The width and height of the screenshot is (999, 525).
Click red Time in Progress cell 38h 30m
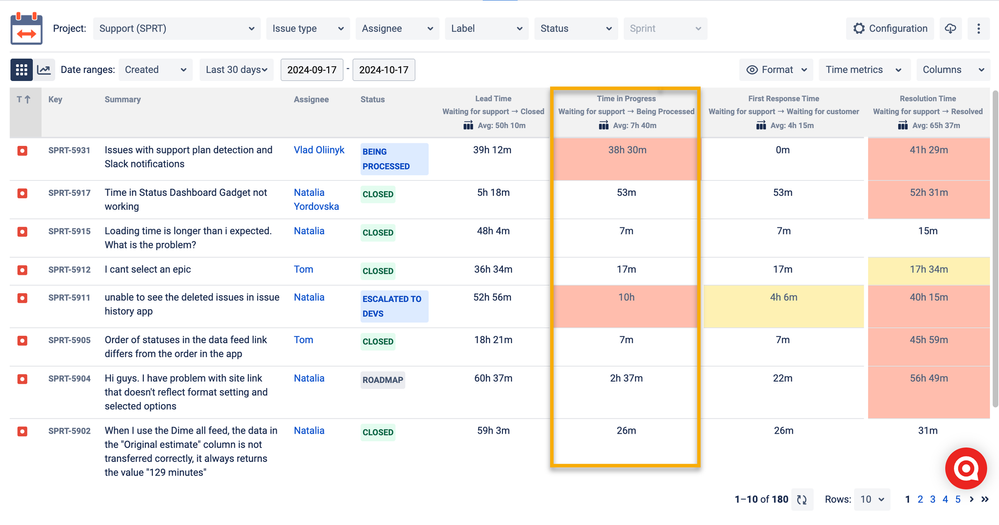pos(626,150)
